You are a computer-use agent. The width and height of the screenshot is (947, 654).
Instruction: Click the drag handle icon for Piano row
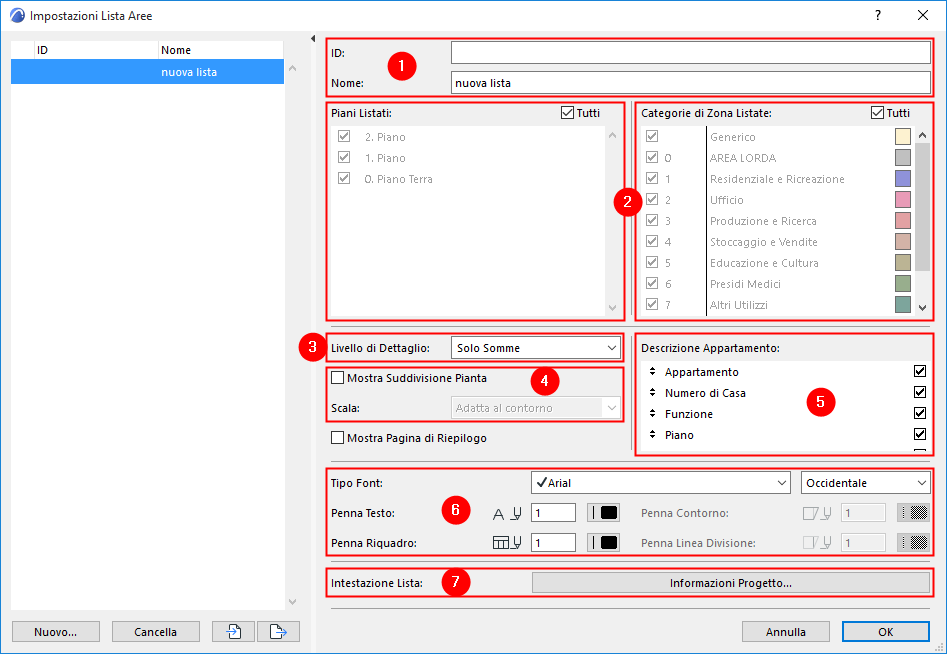coord(652,435)
